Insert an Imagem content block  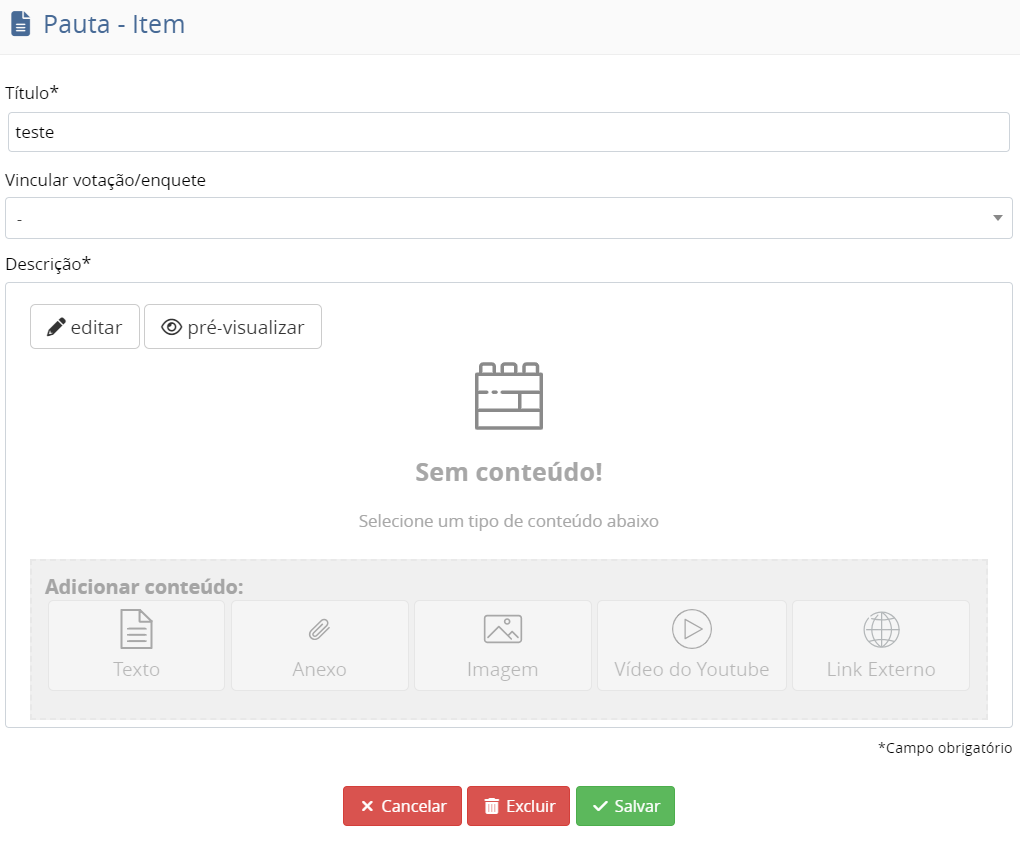pos(502,645)
